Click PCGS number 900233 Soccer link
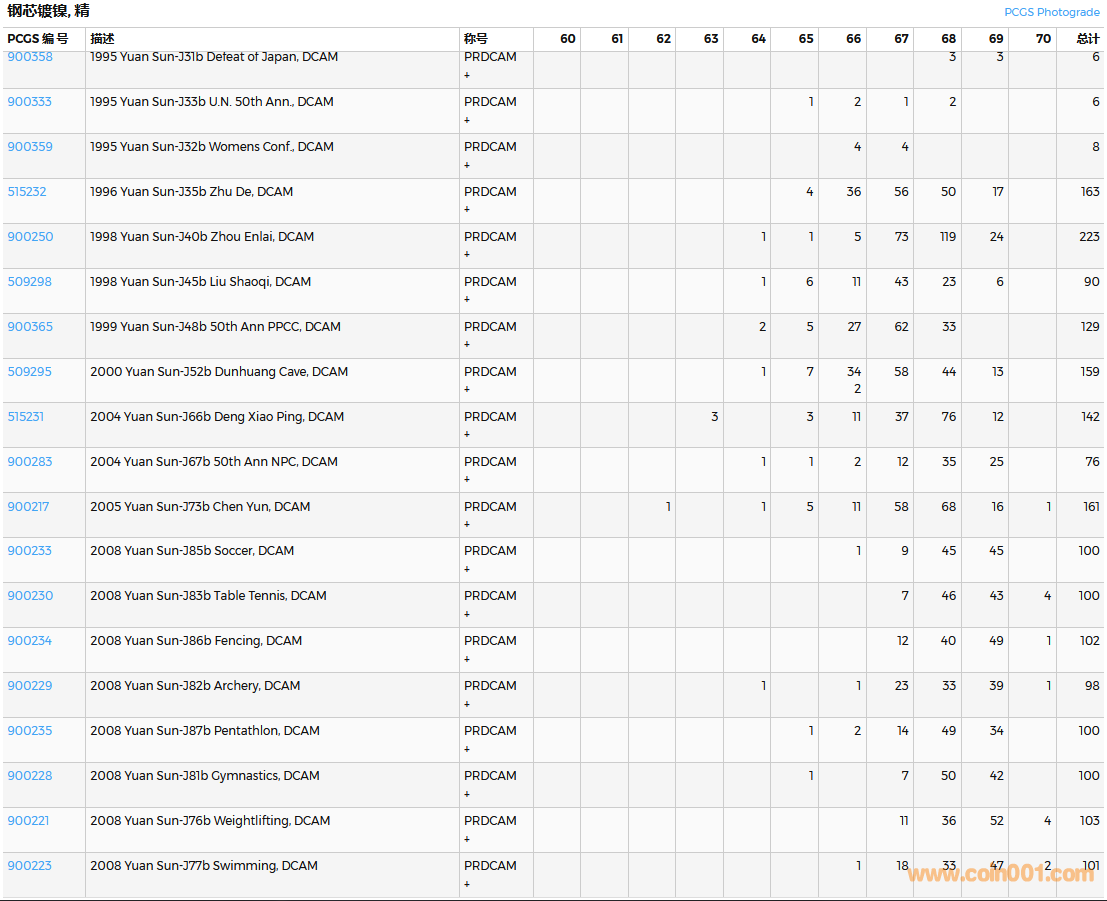The image size is (1107, 901). (30, 551)
